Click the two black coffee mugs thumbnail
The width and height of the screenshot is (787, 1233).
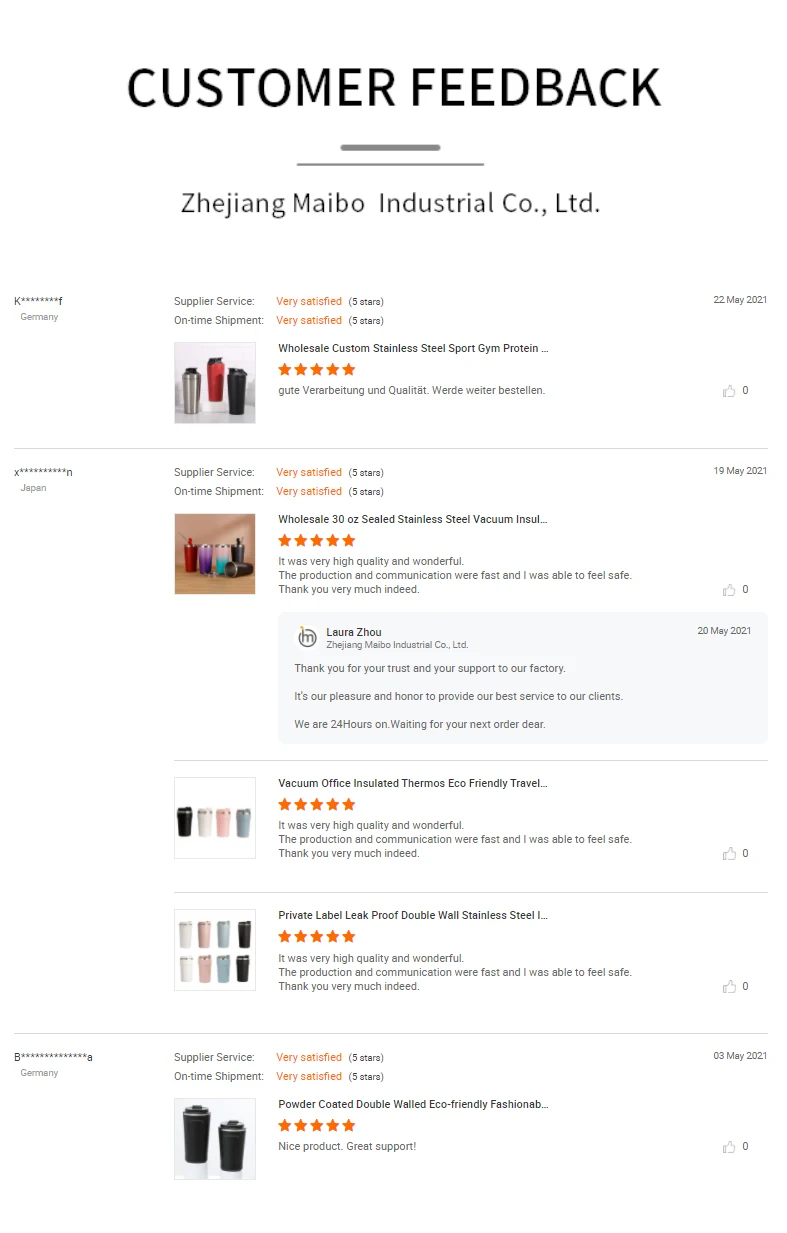click(x=215, y=1139)
